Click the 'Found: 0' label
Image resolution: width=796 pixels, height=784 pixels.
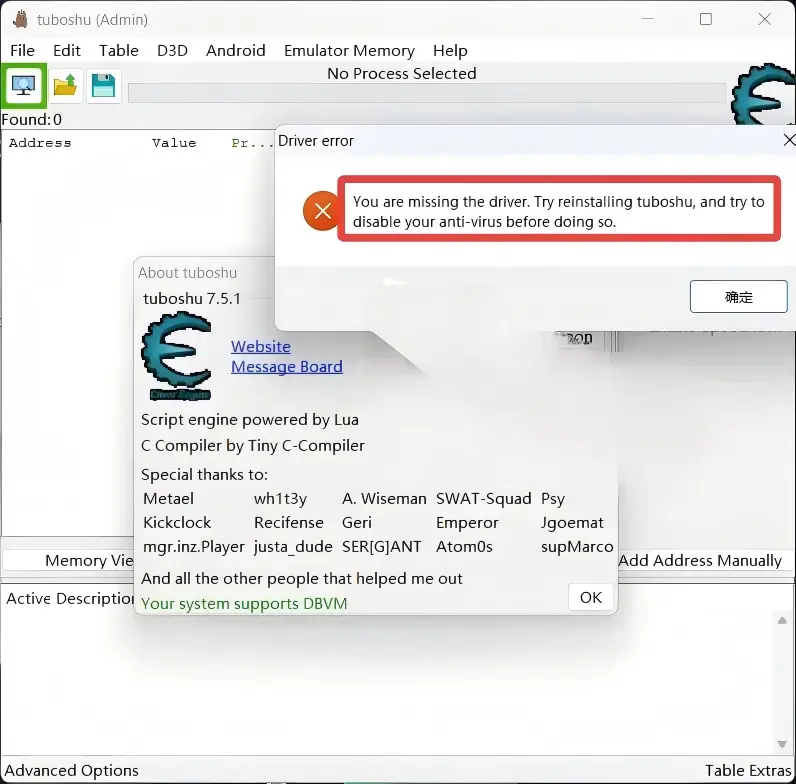[x=31, y=119]
